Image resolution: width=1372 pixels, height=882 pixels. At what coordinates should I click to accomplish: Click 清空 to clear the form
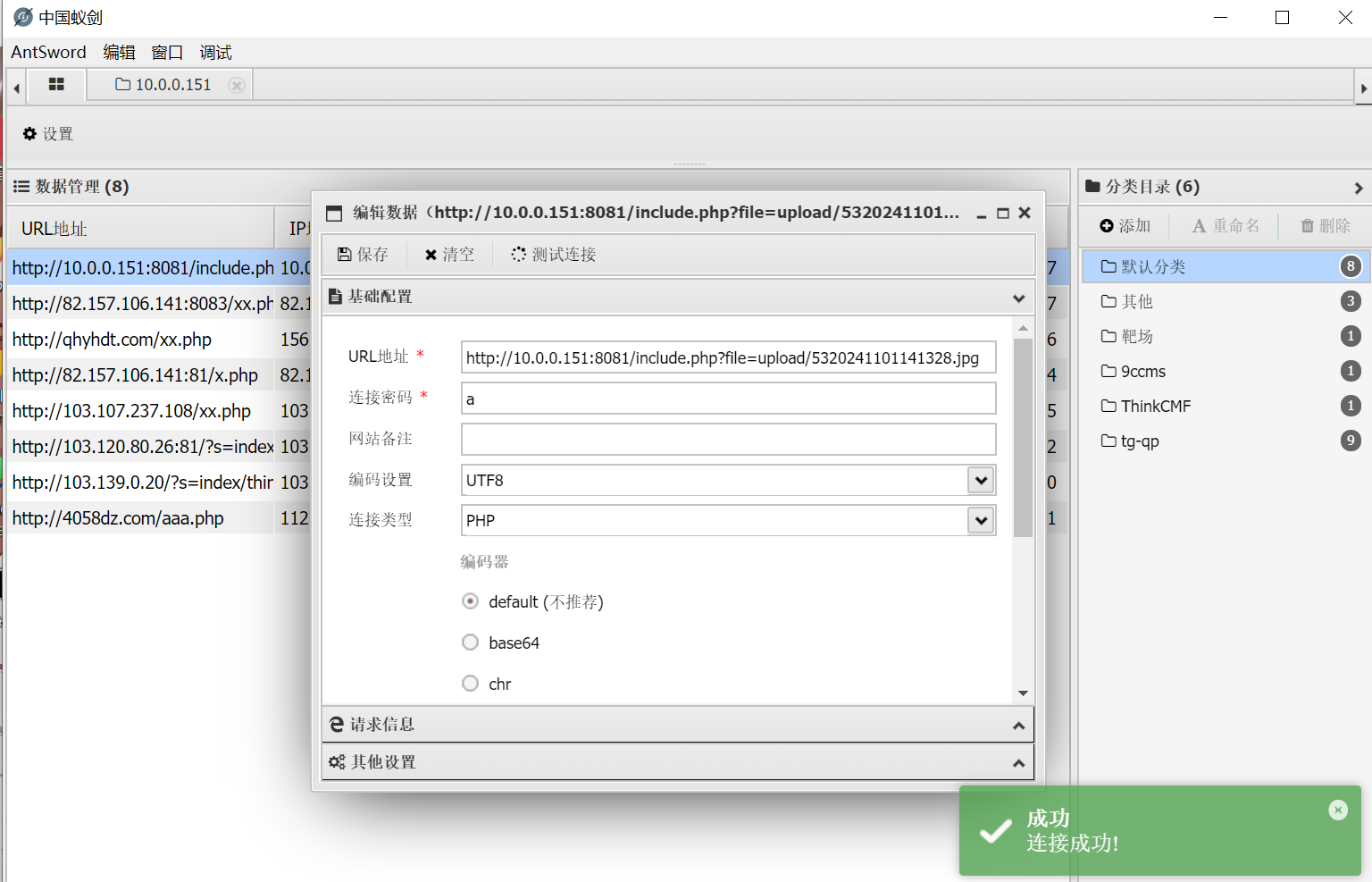[449, 255]
